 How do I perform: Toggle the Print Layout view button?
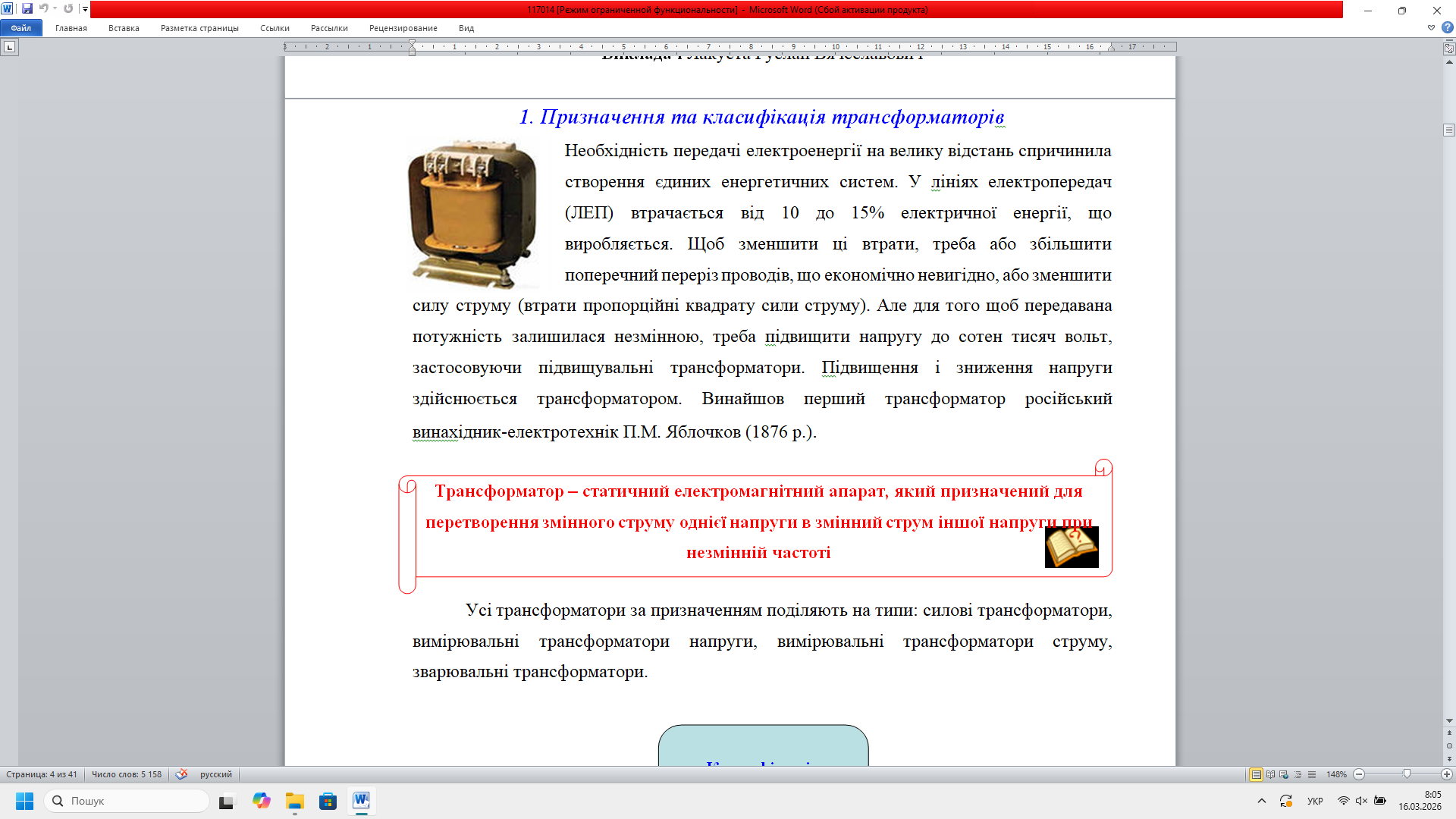pos(1256,774)
